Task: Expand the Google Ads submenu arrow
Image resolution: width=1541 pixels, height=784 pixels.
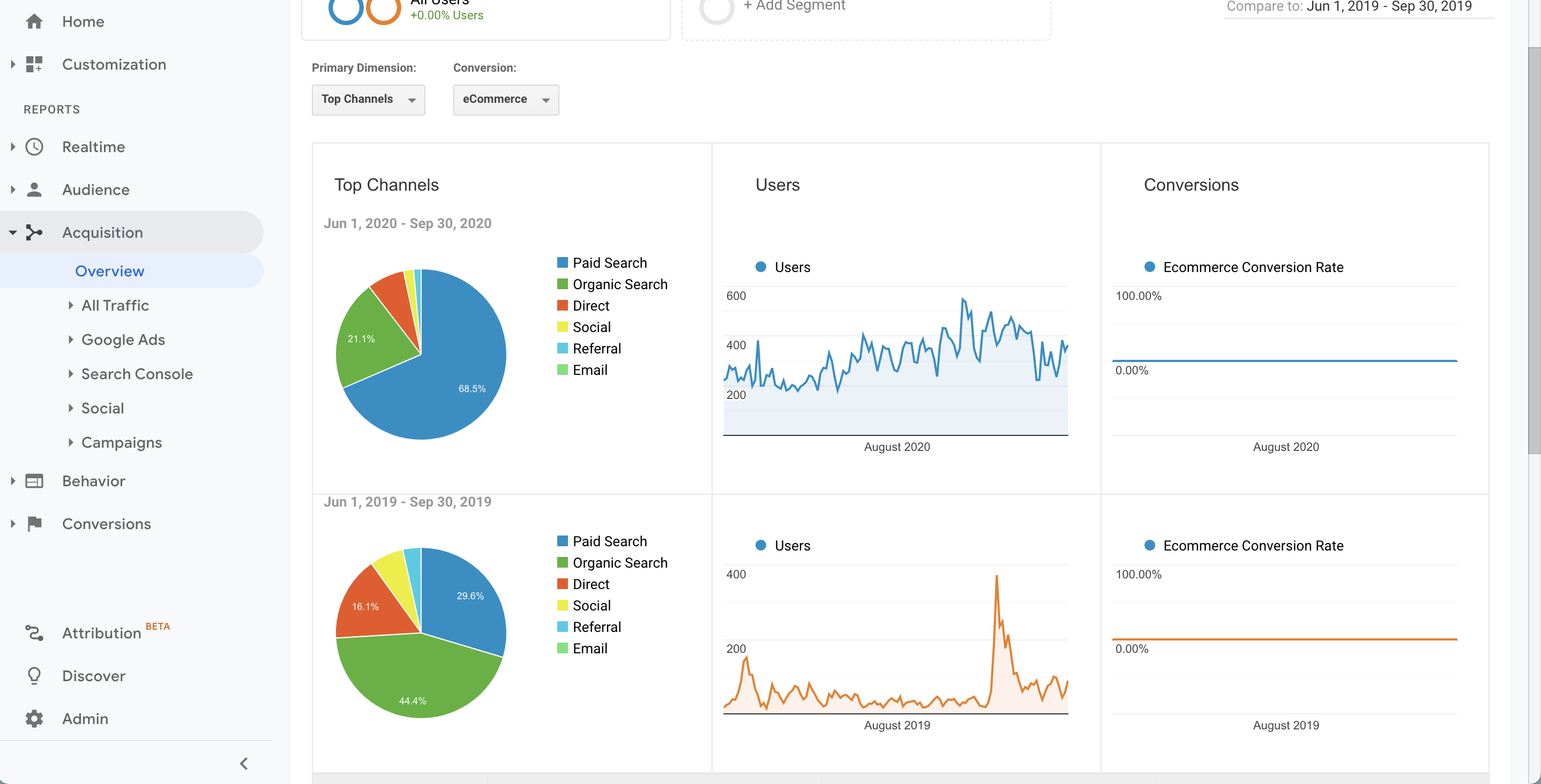Action: (x=71, y=340)
